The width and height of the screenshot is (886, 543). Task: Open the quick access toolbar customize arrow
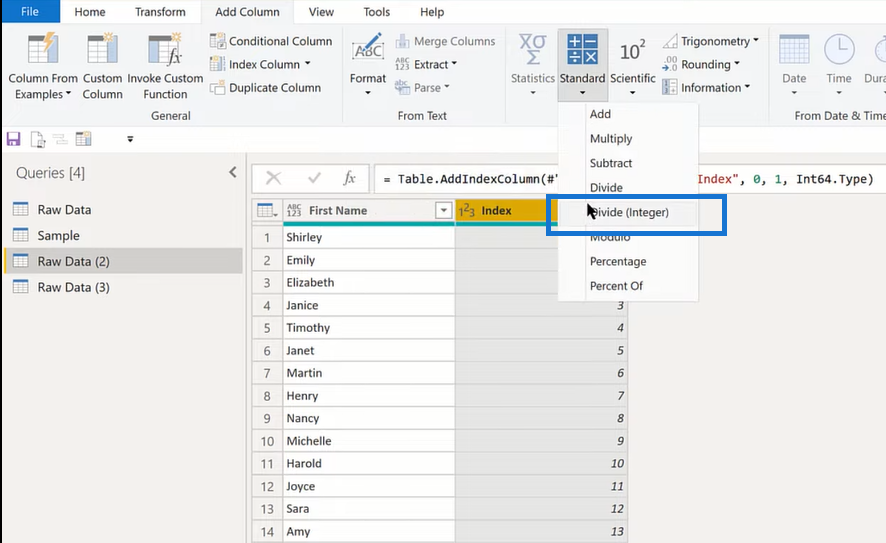point(130,139)
